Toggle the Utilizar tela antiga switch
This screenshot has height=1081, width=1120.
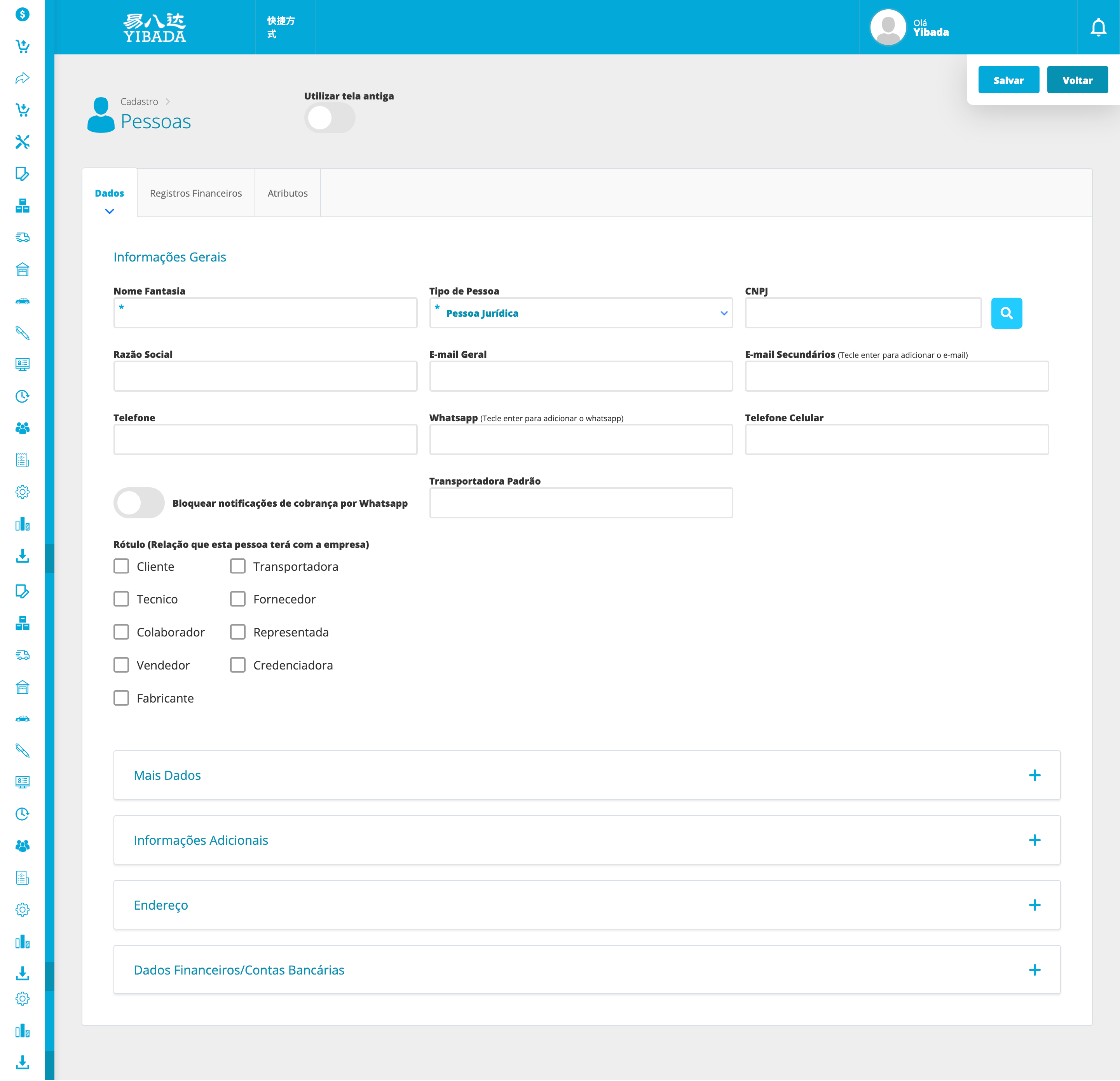pyautogui.click(x=330, y=118)
